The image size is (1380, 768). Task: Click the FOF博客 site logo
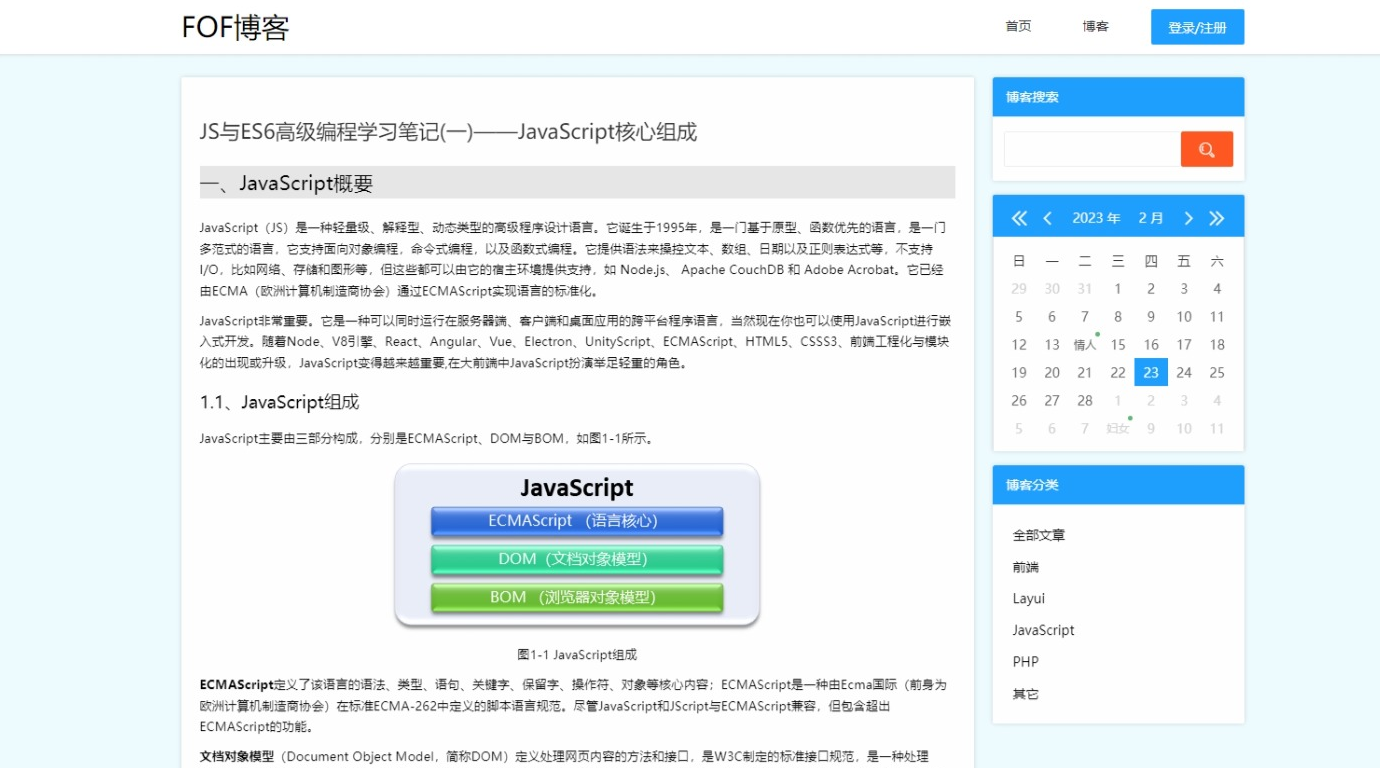235,27
